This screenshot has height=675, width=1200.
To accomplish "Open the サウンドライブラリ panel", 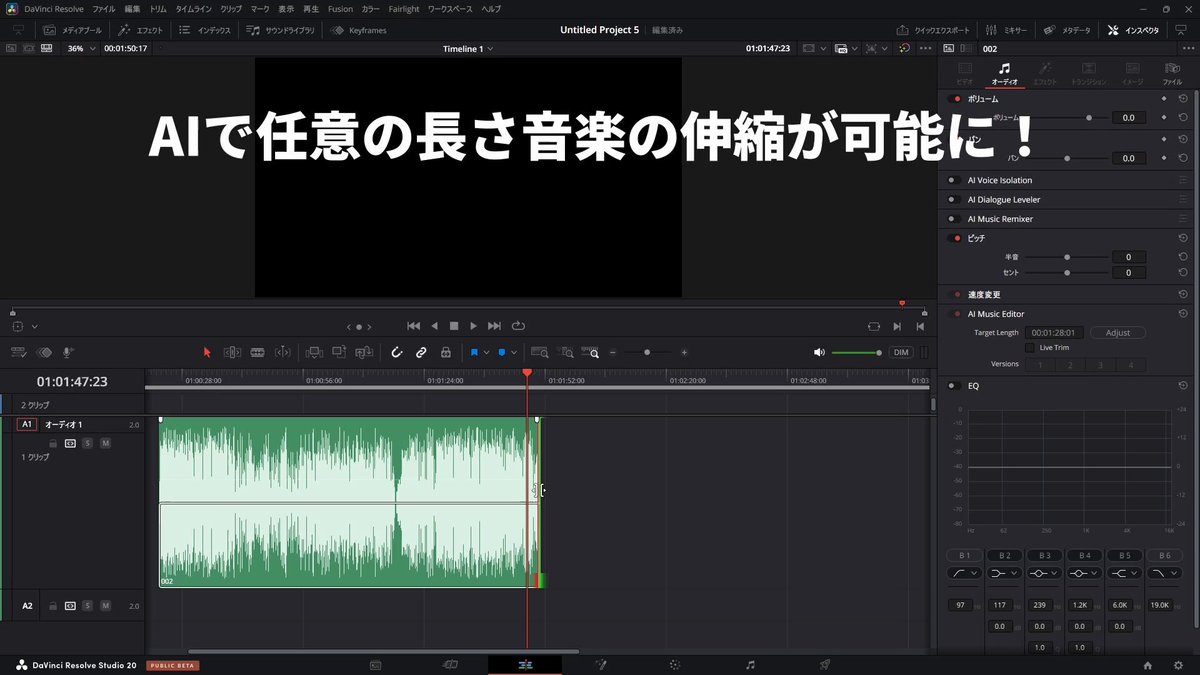I will tap(280, 30).
